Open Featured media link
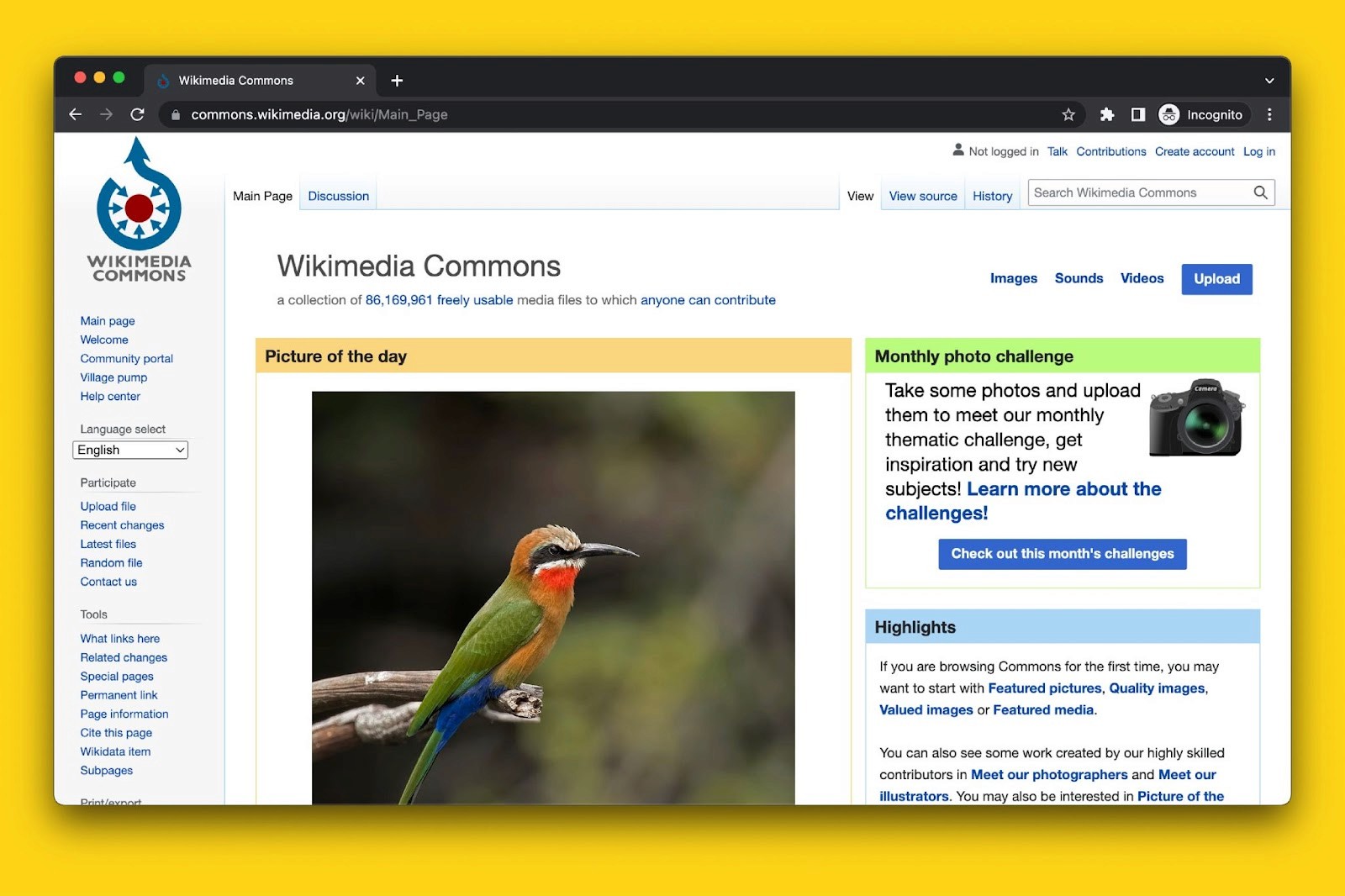 point(1043,710)
